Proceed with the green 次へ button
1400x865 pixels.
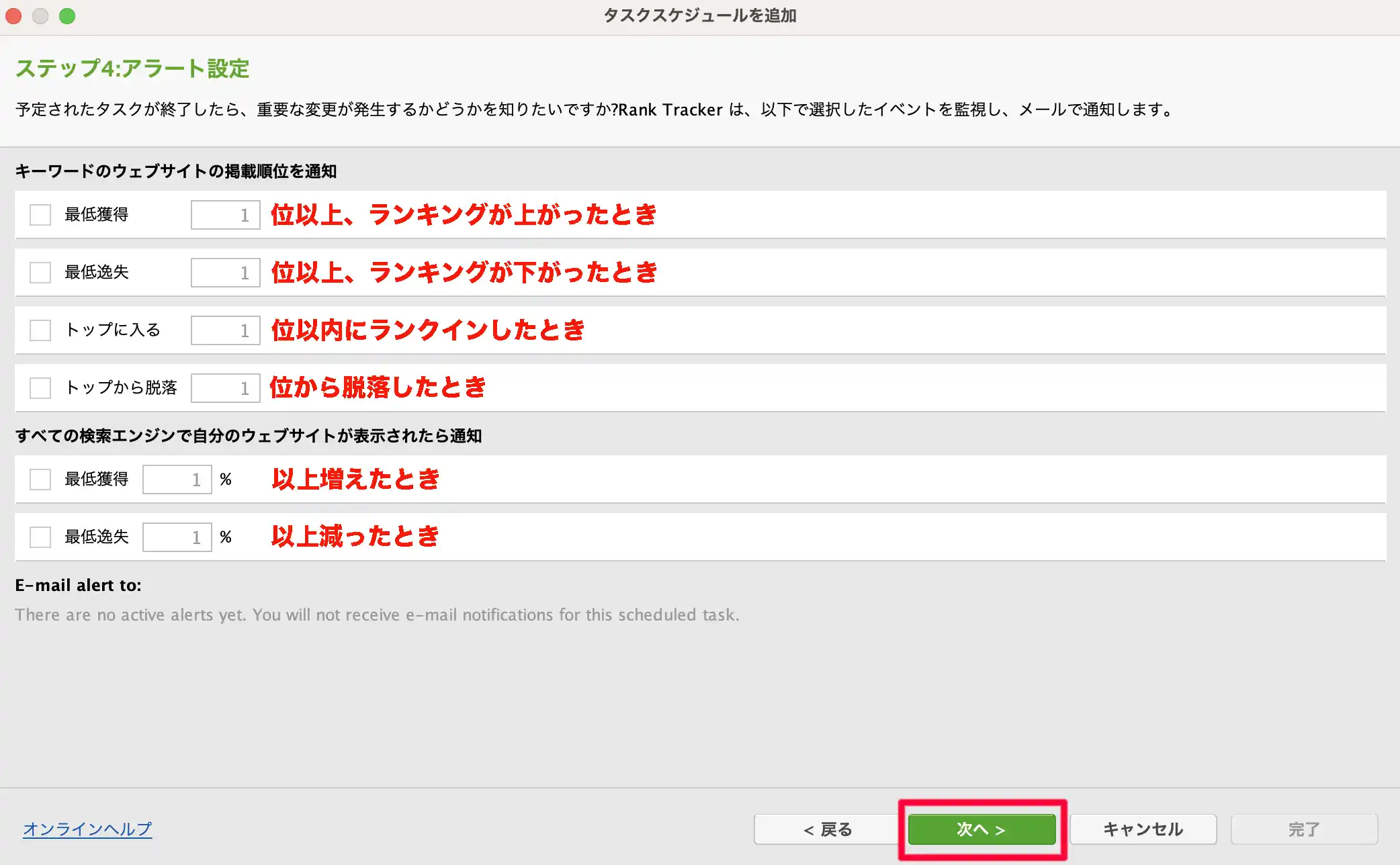981,829
